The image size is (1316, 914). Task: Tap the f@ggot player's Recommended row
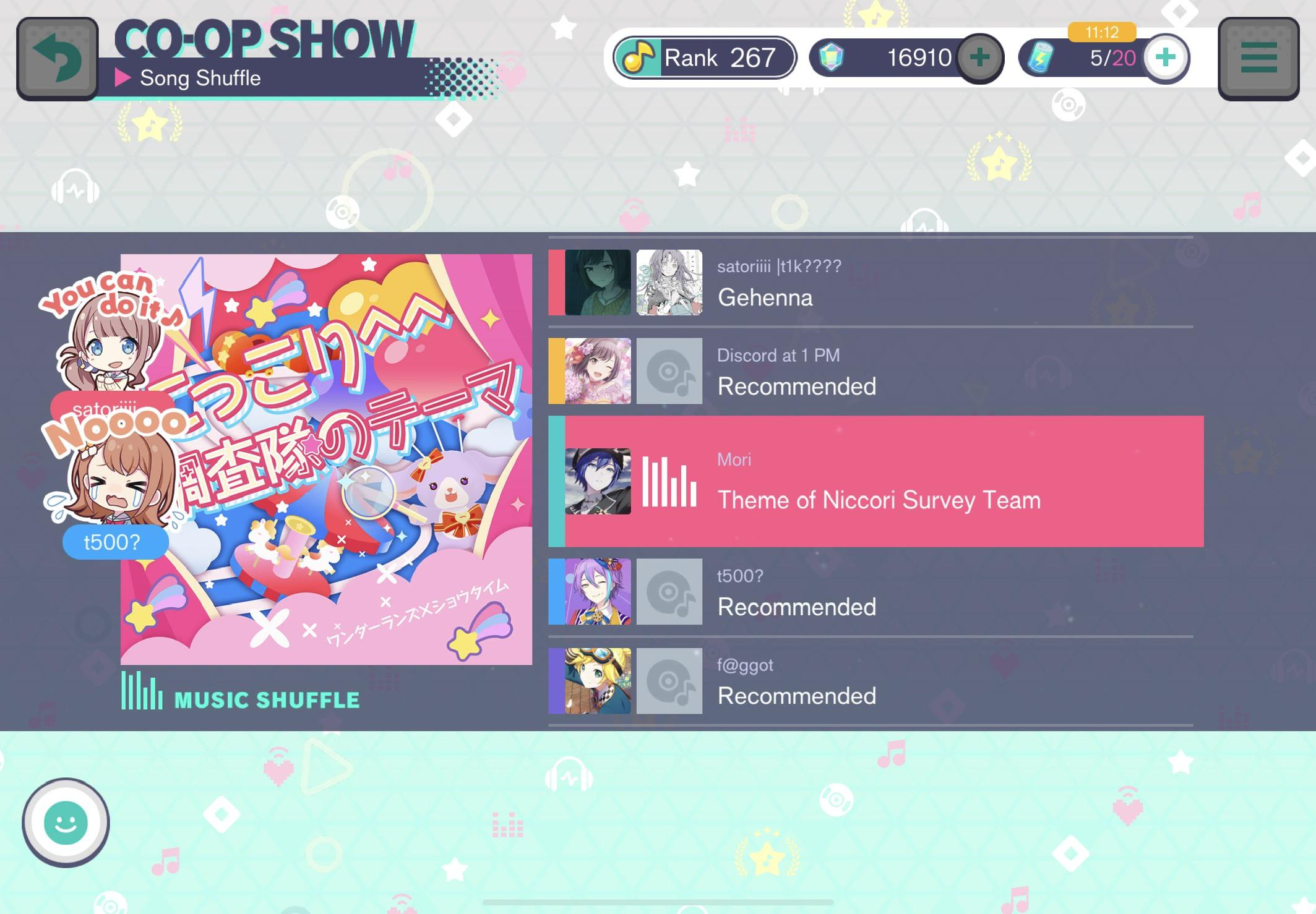pyautogui.click(x=871, y=681)
